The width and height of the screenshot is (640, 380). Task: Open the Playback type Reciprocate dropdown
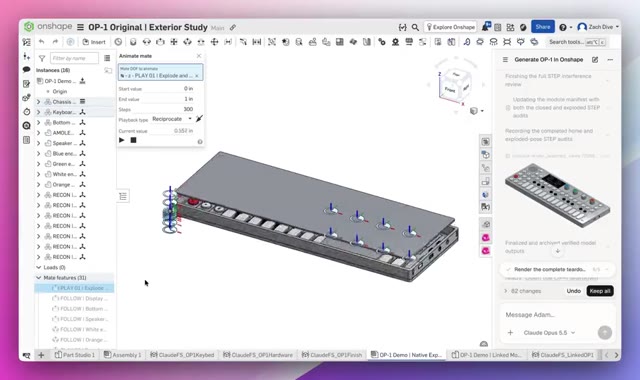pyautogui.click(x=172, y=119)
